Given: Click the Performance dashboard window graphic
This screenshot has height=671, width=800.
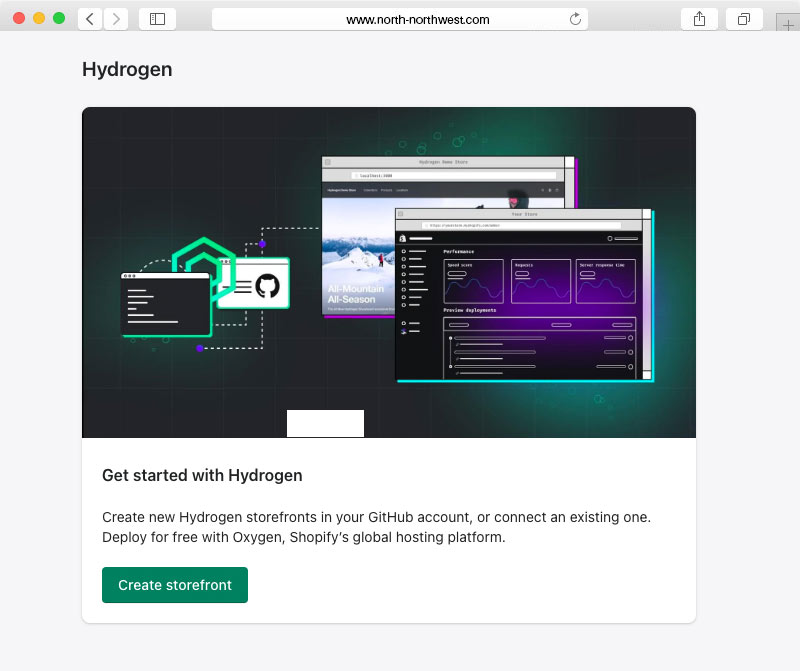Looking at the screenshot, I should tap(522, 295).
